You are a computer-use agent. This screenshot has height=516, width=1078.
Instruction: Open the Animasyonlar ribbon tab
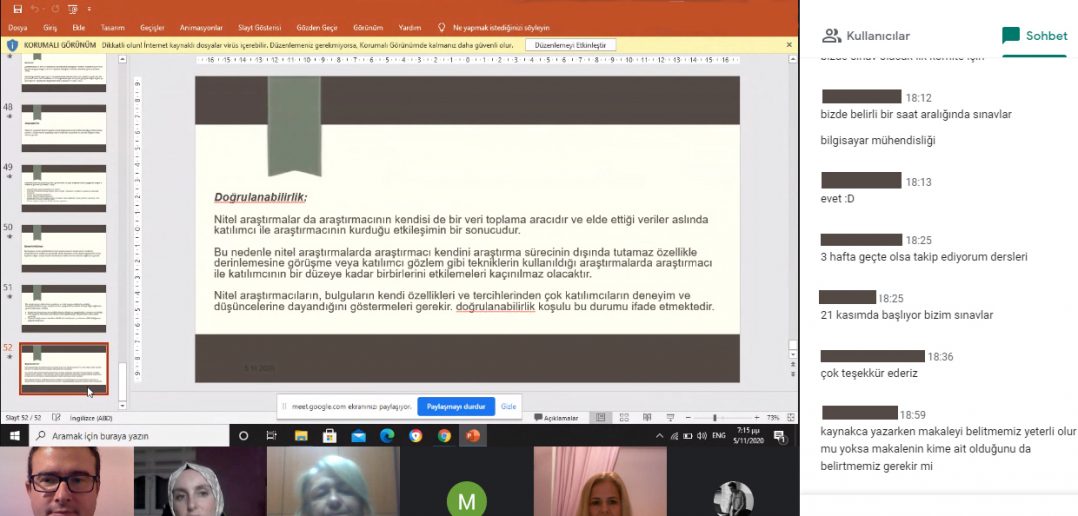(x=201, y=28)
